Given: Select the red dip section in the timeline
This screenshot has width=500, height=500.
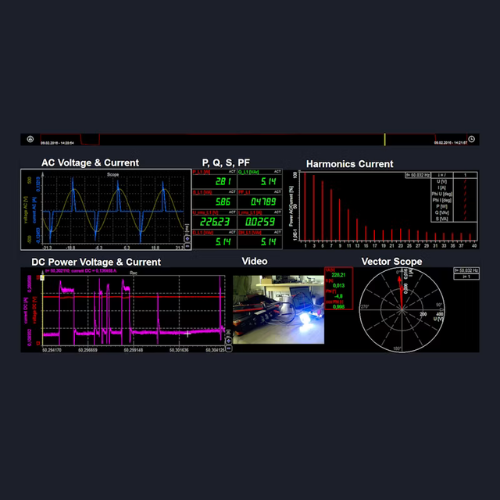Looking at the screenshot, I should [x=90, y=139].
